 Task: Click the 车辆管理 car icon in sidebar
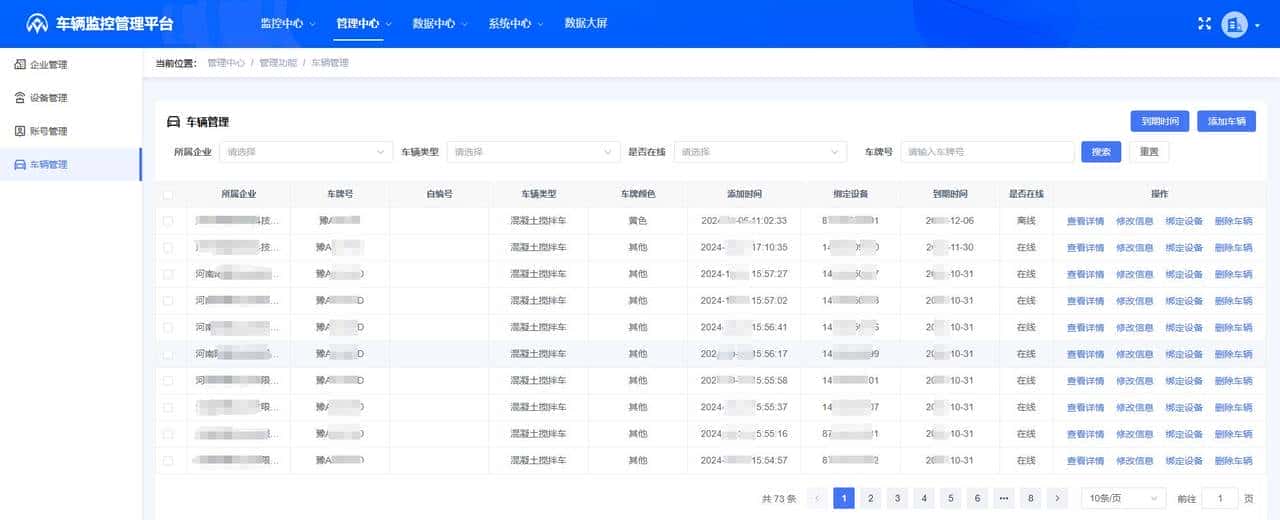[x=20, y=164]
